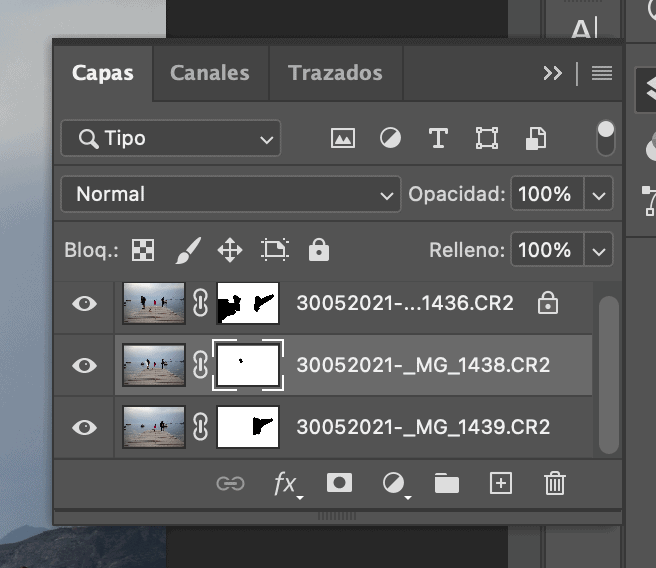656x568 pixels.
Task: Filter layers by type text icon
Action: 438,138
